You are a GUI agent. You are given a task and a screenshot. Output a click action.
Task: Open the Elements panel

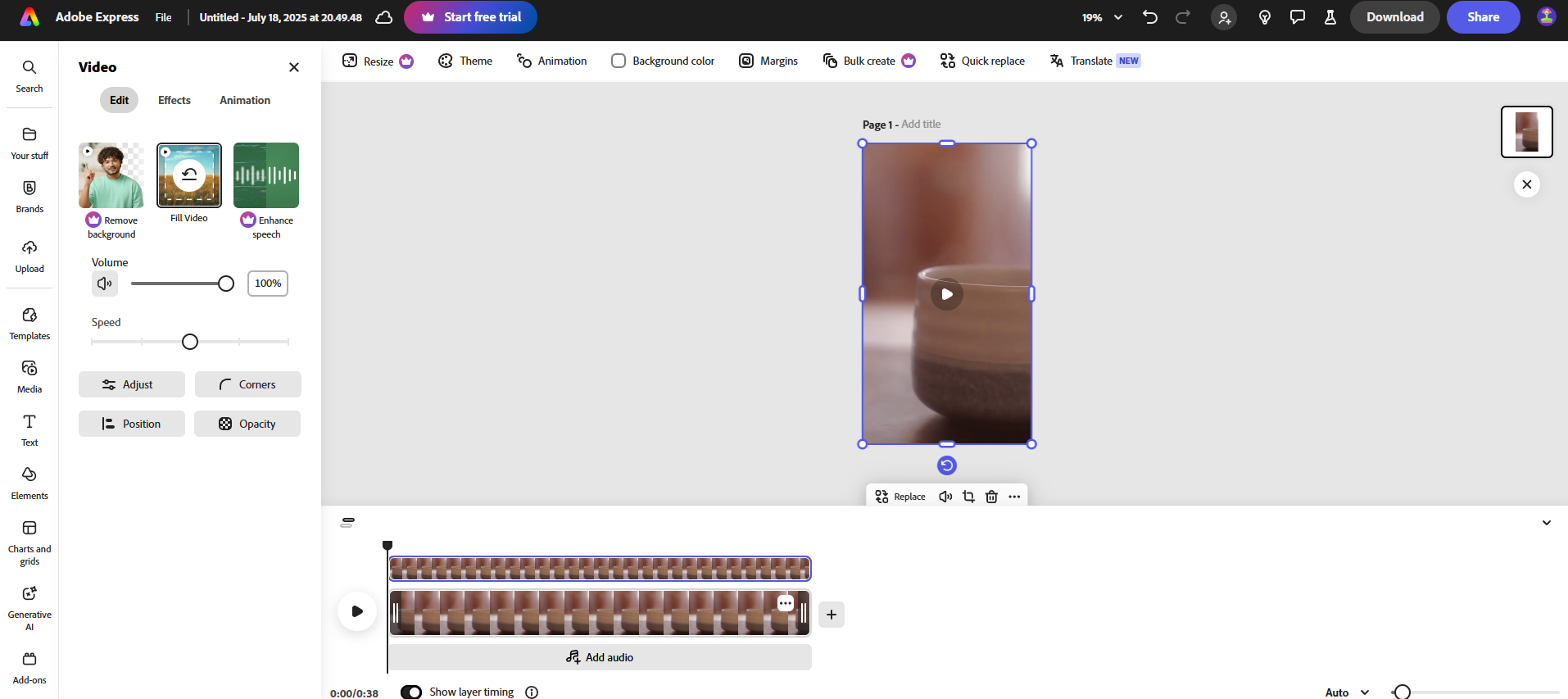(x=29, y=483)
